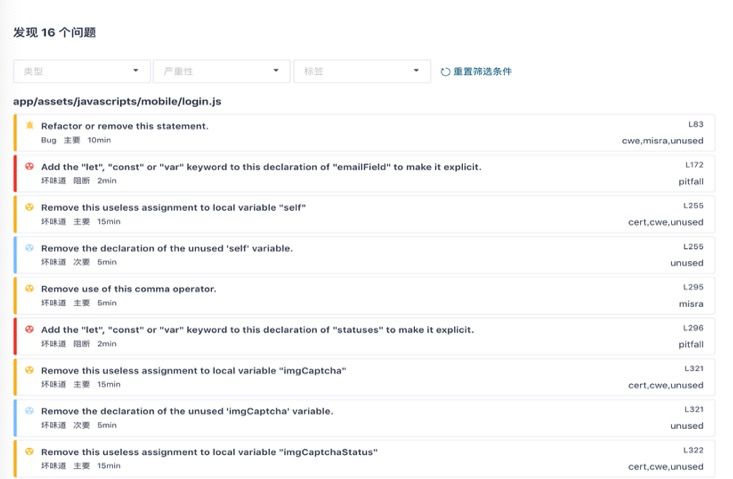Click the yellow icon of useless assignment "self" issue

29,207
